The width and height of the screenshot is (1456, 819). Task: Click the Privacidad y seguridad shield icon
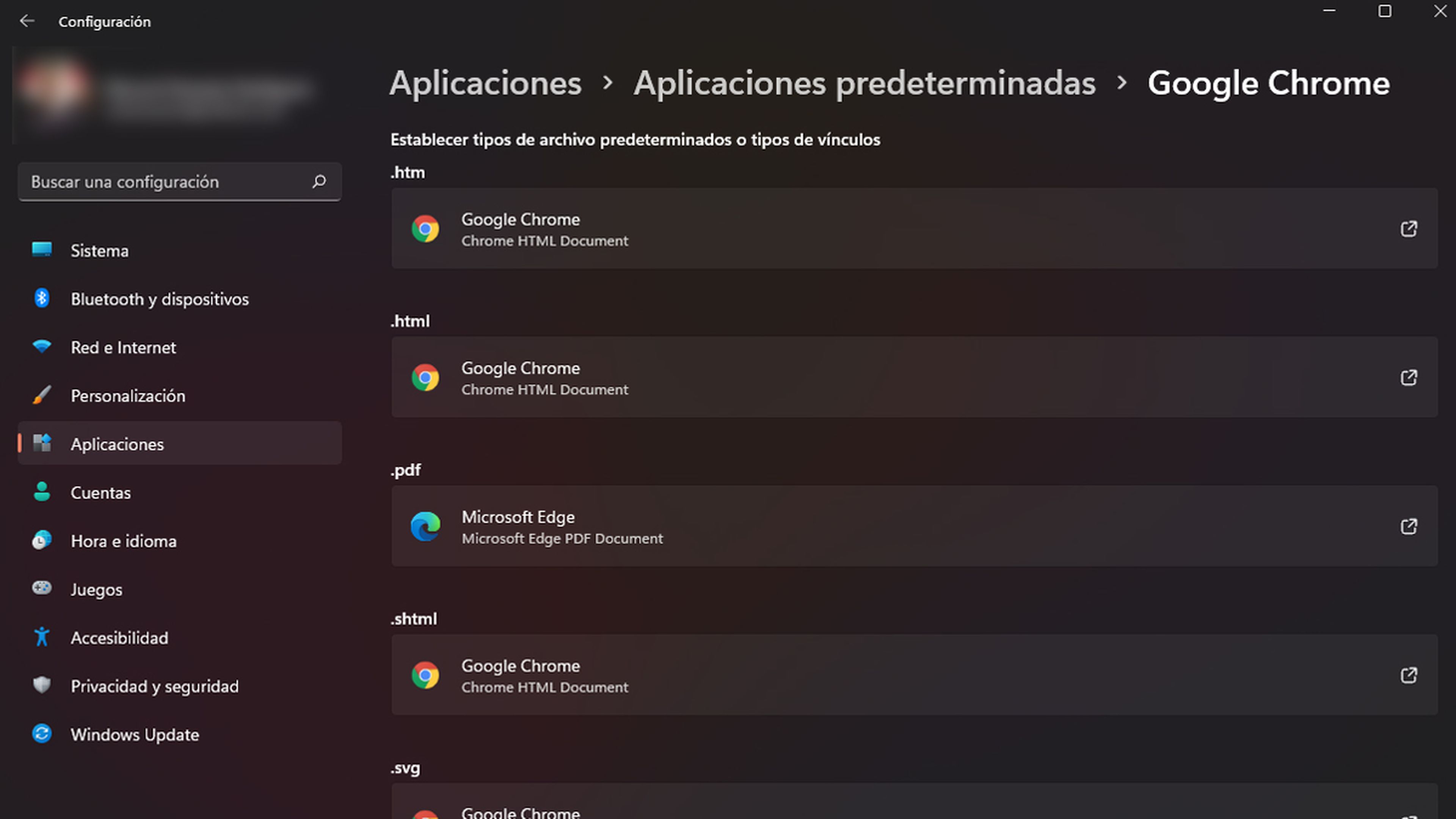[42, 685]
